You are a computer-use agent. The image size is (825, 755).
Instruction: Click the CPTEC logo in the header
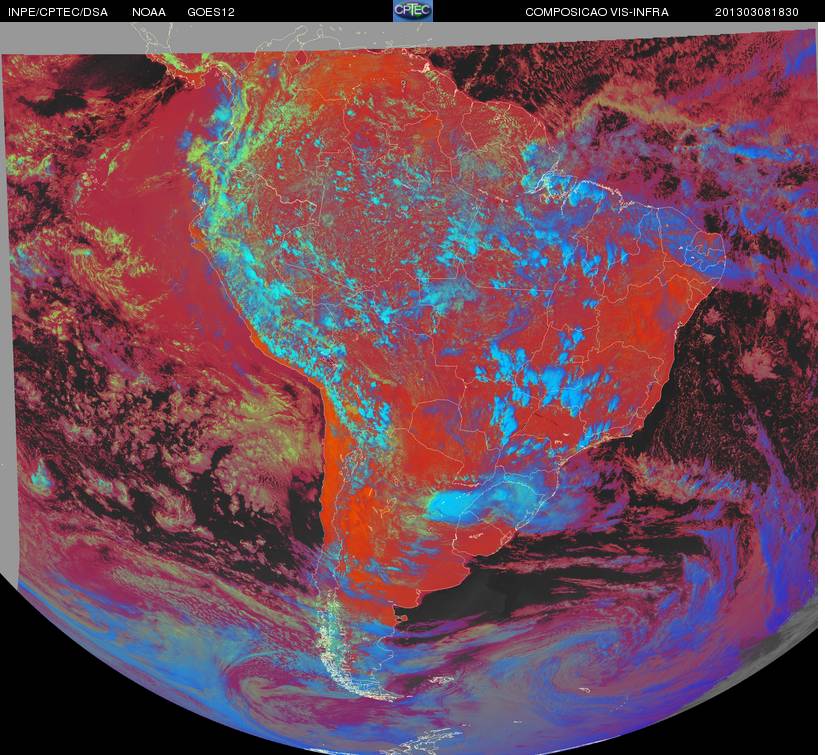coord(413,11)
